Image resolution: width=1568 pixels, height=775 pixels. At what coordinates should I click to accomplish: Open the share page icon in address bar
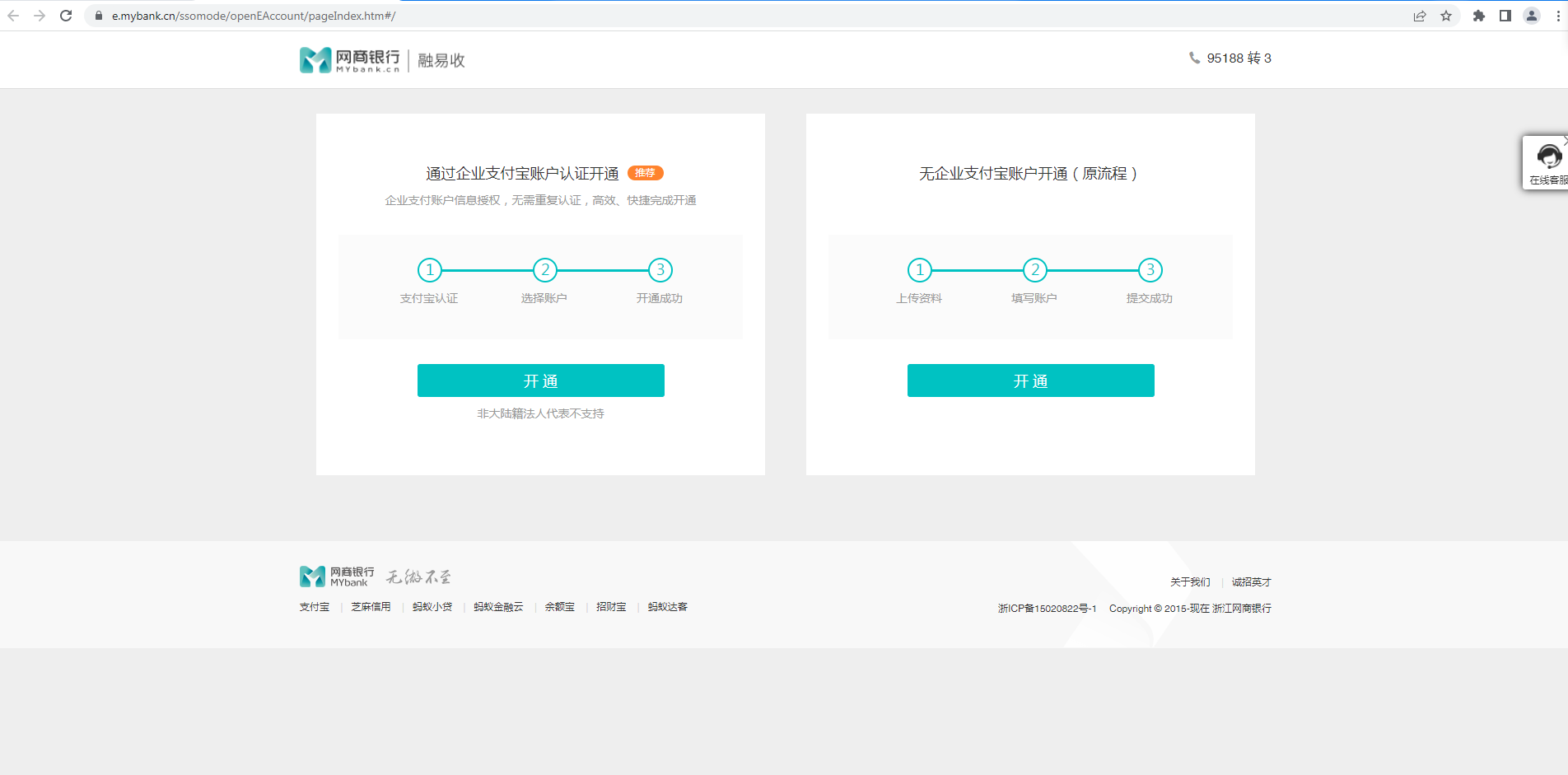click(1420, 16)
